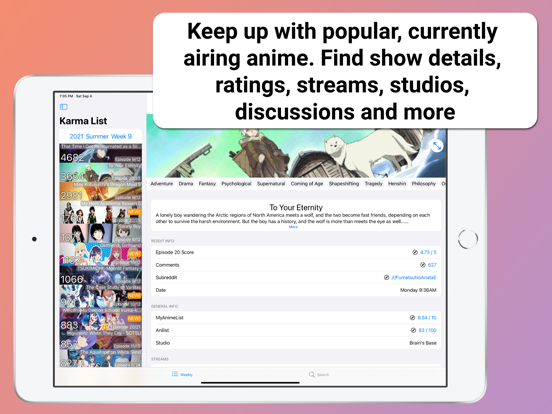
Task: Select the To Your Eternity list entry
Action: click(x=101, y=172)
